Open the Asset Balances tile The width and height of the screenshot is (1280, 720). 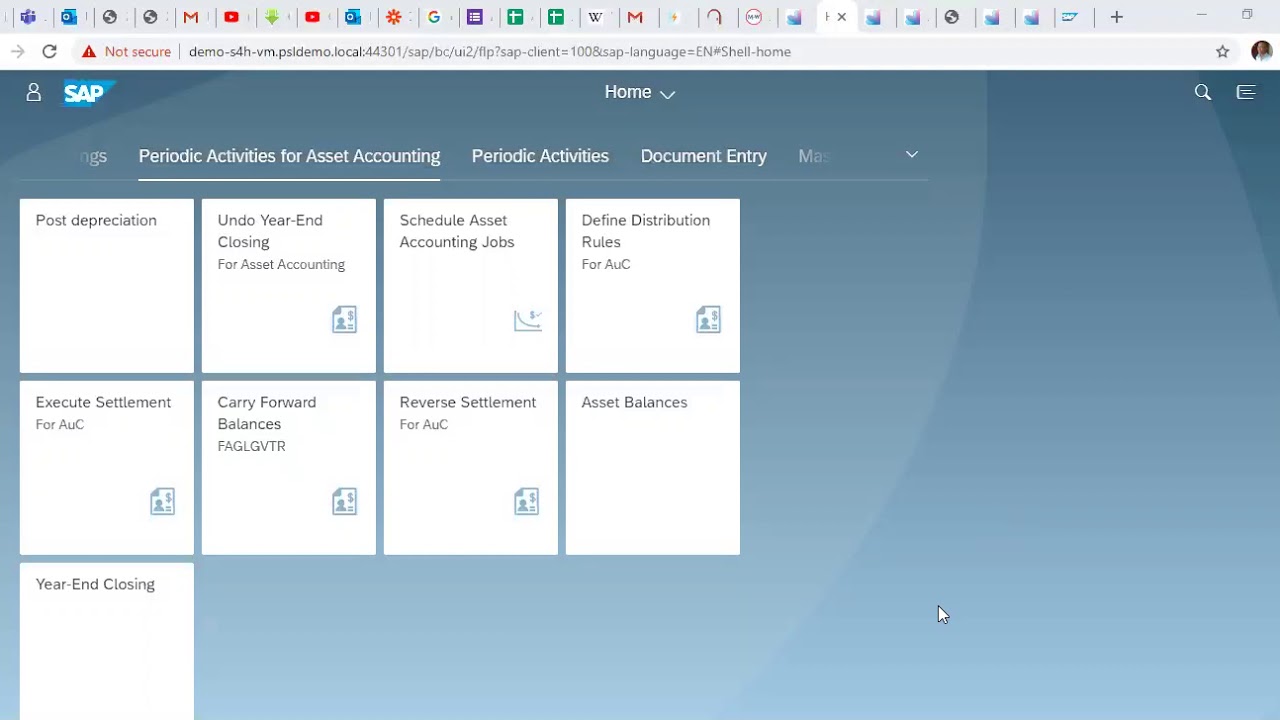click(653, 468)
